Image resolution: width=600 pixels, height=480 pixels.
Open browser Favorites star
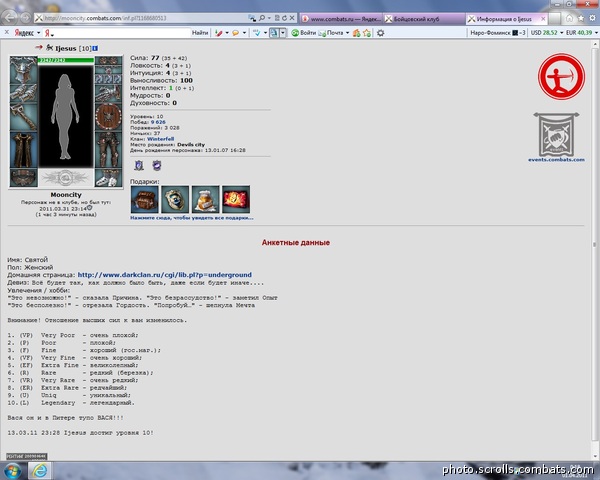click(x=581, y=18)
